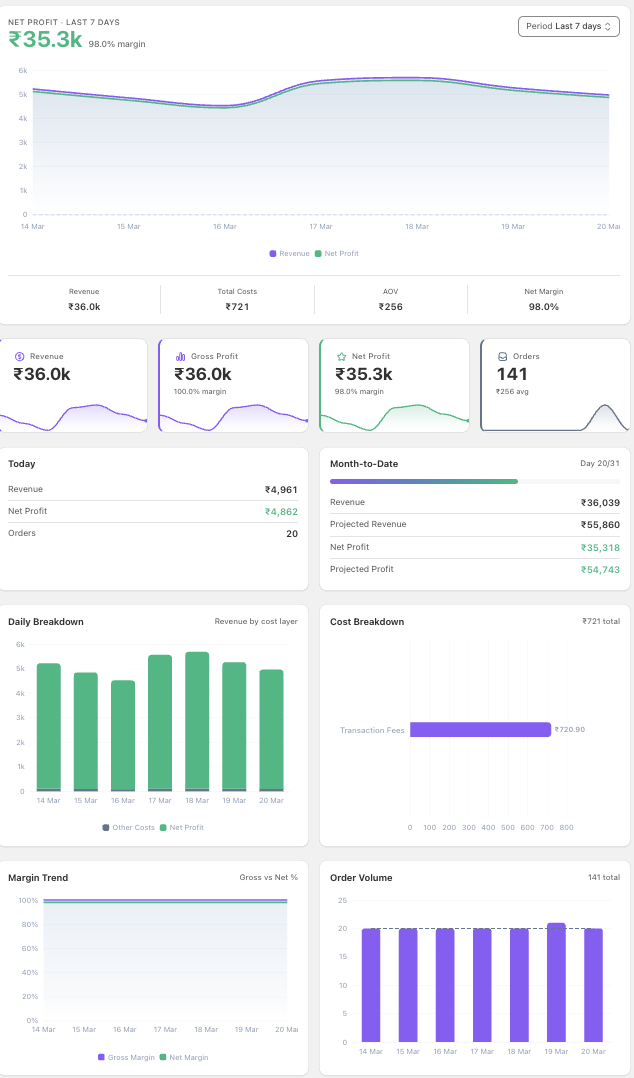634x1078 pixels.
Task: Toggle Other Costs legend in Daily Breakdown
Action: click(129, 827)
